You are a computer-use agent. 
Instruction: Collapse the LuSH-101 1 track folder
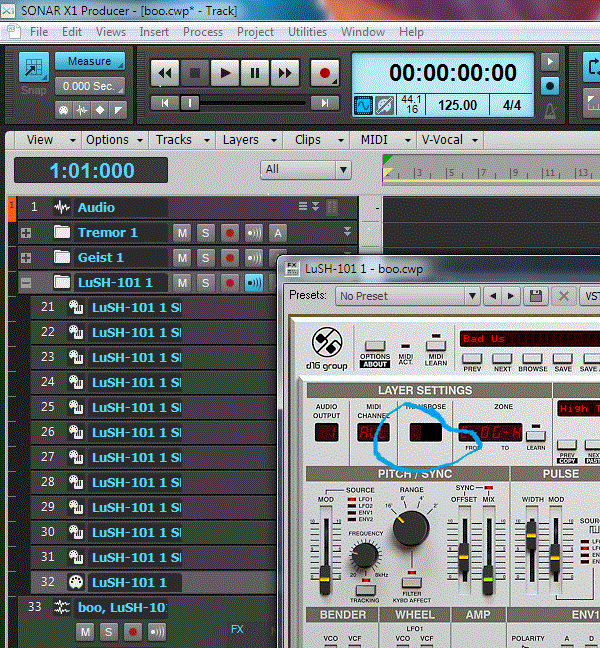pos(26,283)
